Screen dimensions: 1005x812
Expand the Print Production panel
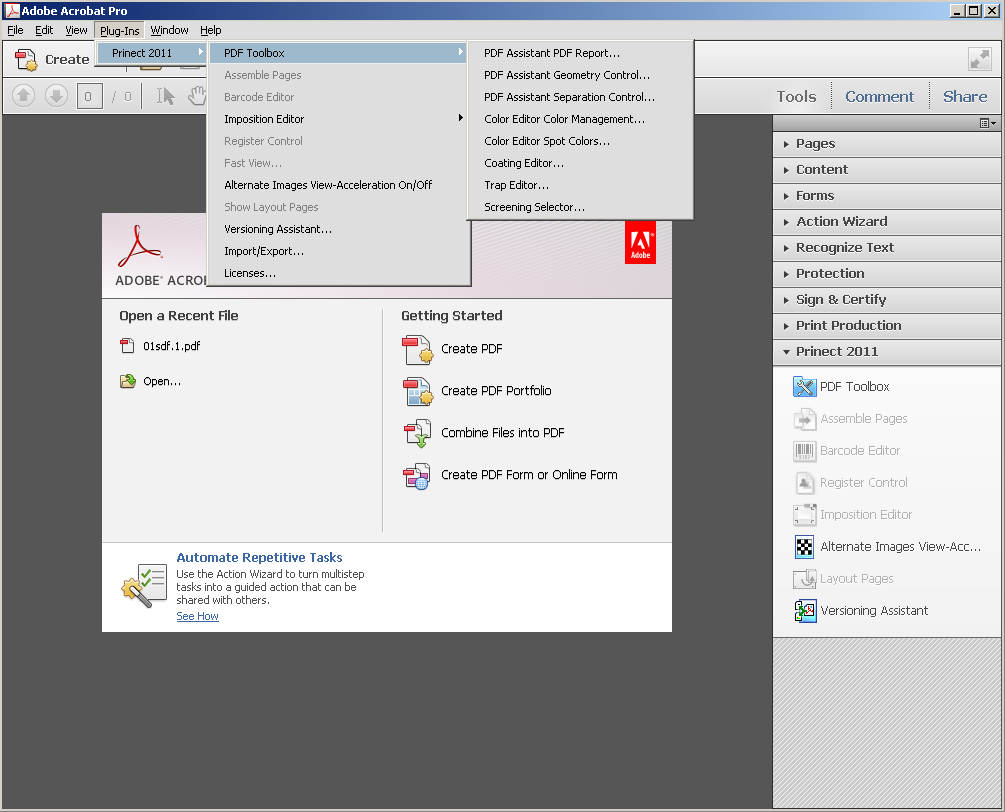[x=886, y=326]
